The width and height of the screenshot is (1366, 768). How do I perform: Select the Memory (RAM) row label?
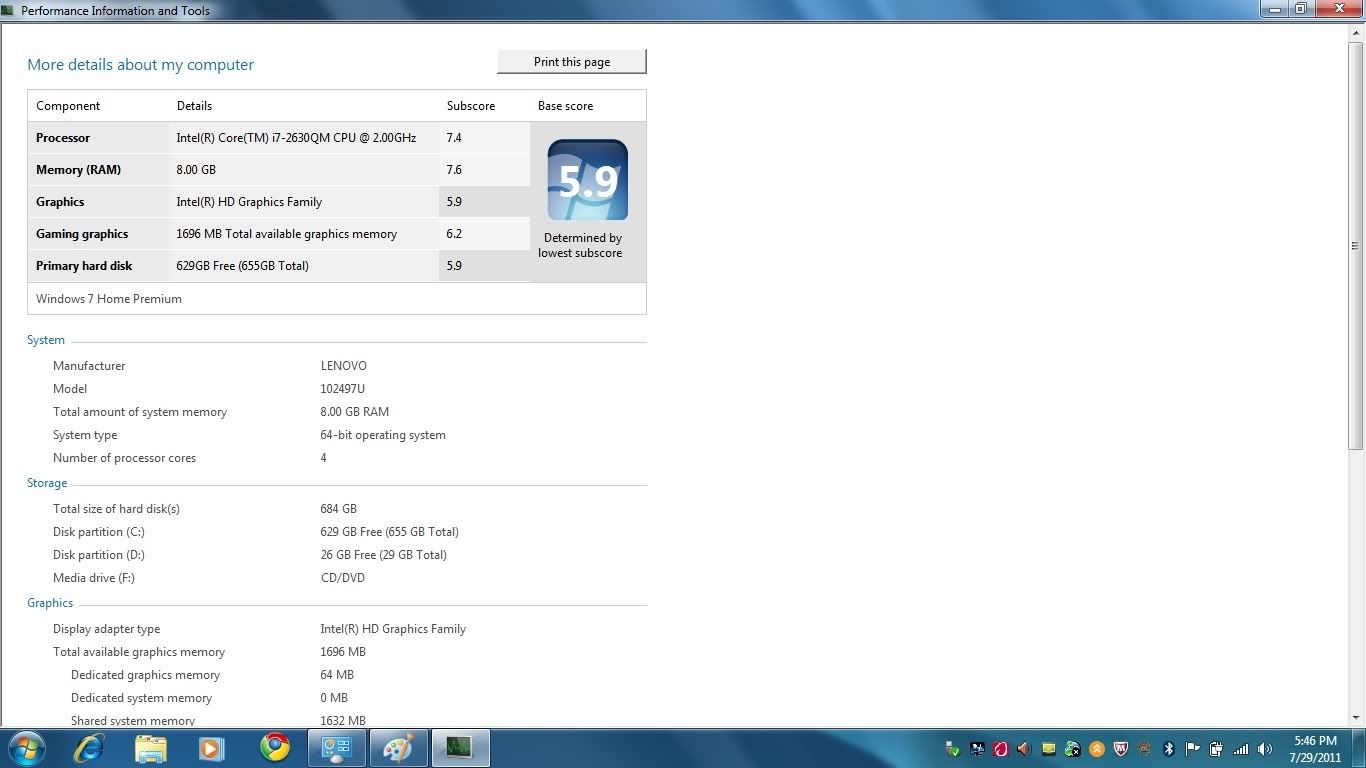(x=78, y=170)
